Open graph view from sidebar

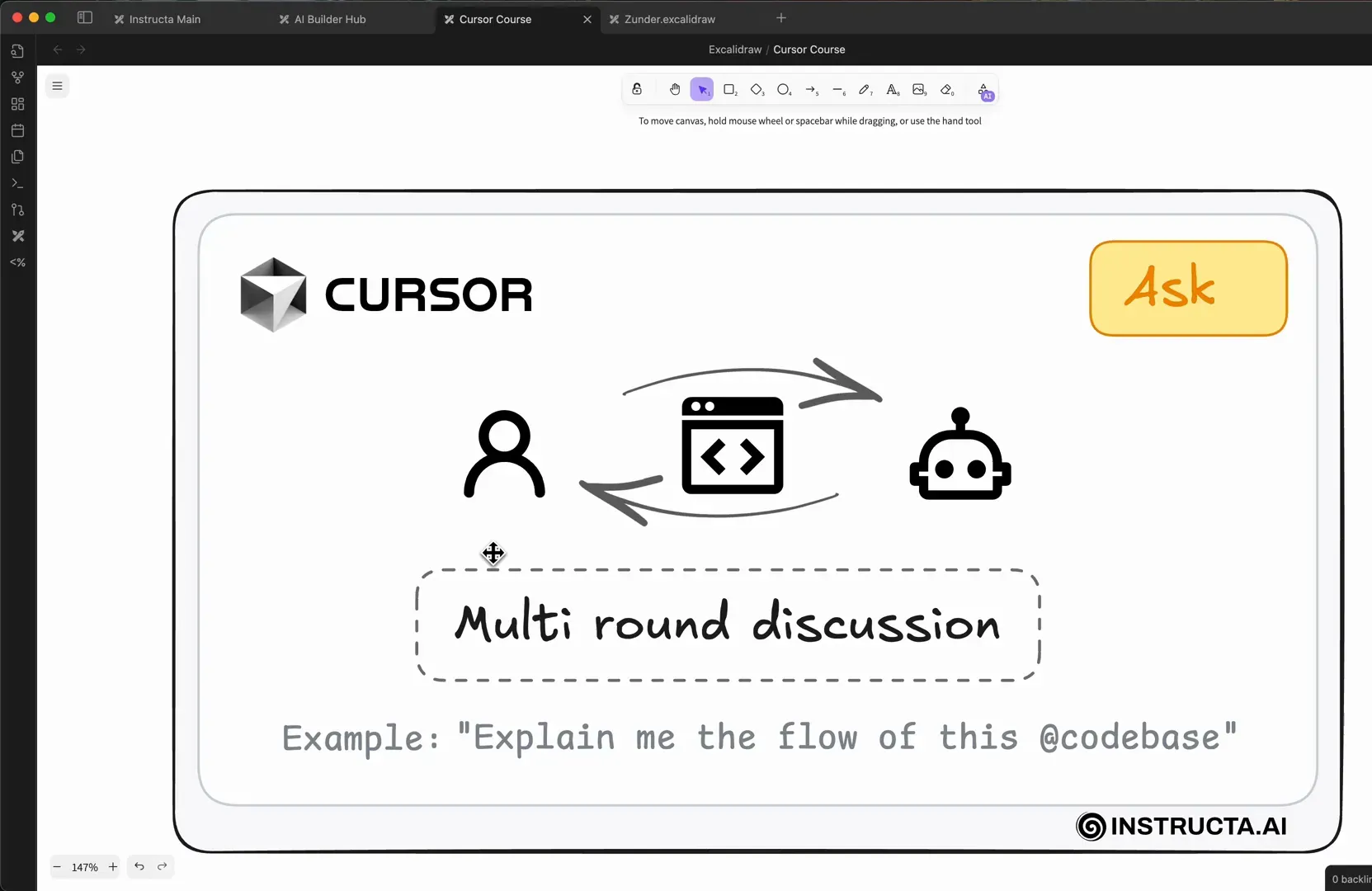pyautogui.click(x=17, y=78)
